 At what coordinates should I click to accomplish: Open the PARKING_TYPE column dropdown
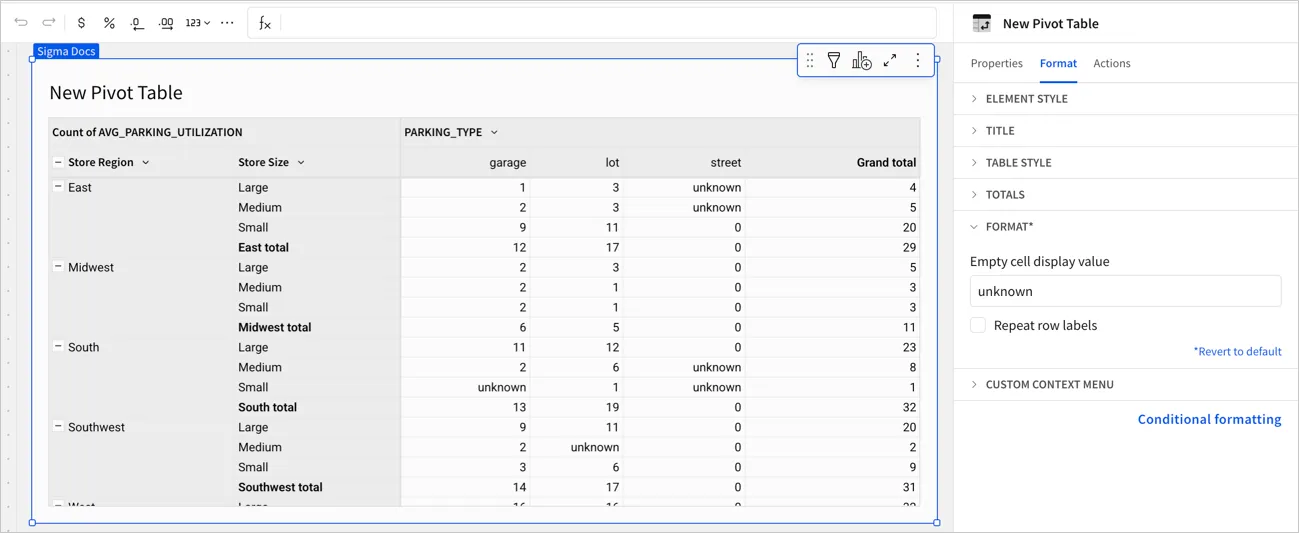[x=494, y=132]
